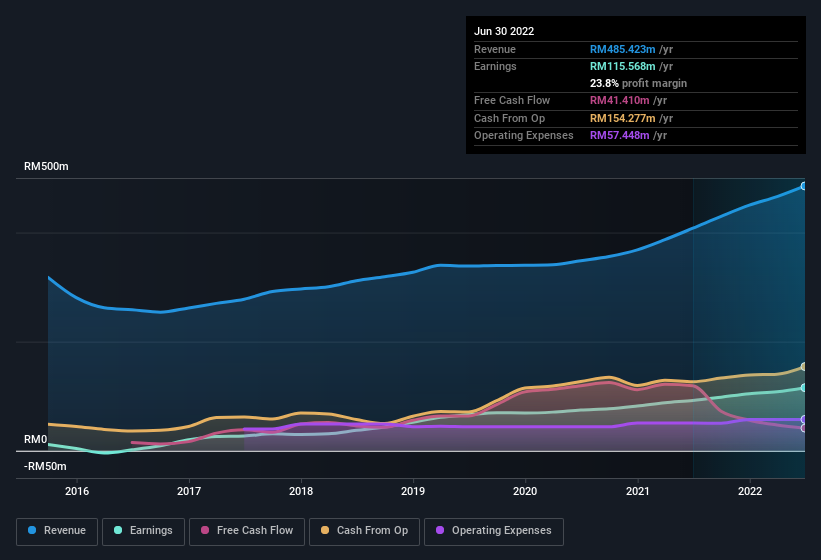Screen dimensions: 821x560
Task: Click the orange Cash From Op legend dot
Action: click(325, 530)
